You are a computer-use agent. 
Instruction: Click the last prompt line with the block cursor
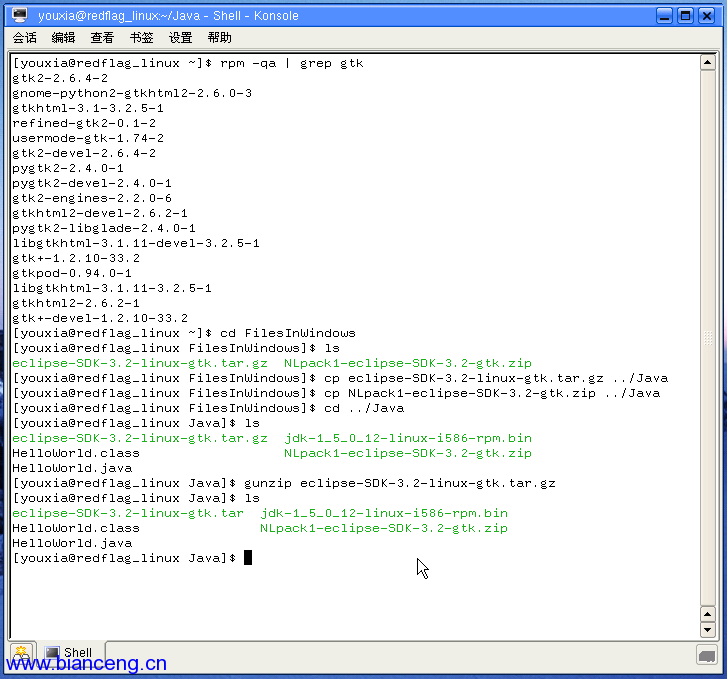[132, 558]
